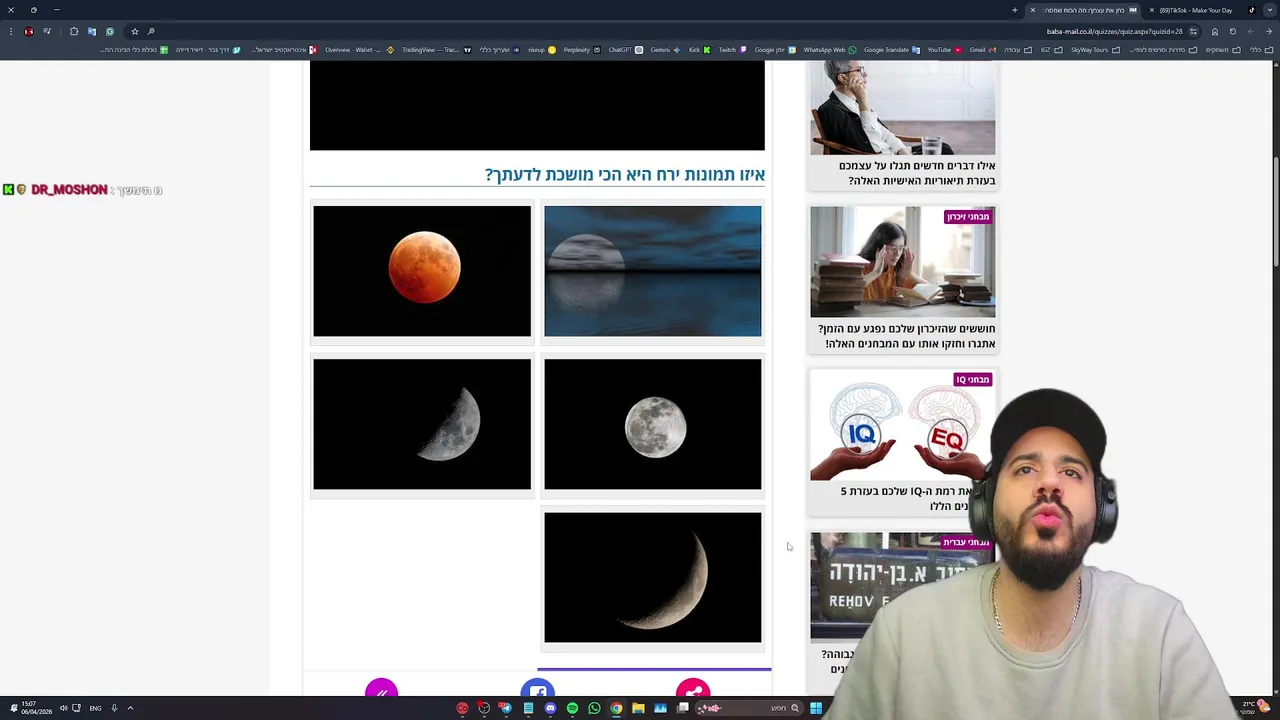Bookmark this page with the star icon
1280x720 pixels.
pyautogui.click(x=135, y=31)
